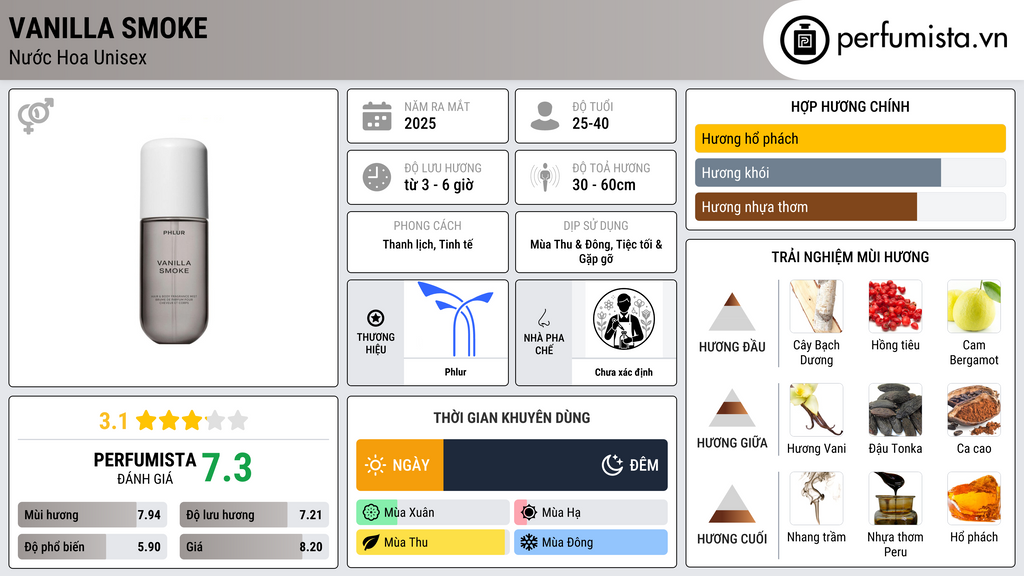Viewport: 1024px width, 576px height.
Task: Select the Hổ phách note image
Action: tap(974, 498)
